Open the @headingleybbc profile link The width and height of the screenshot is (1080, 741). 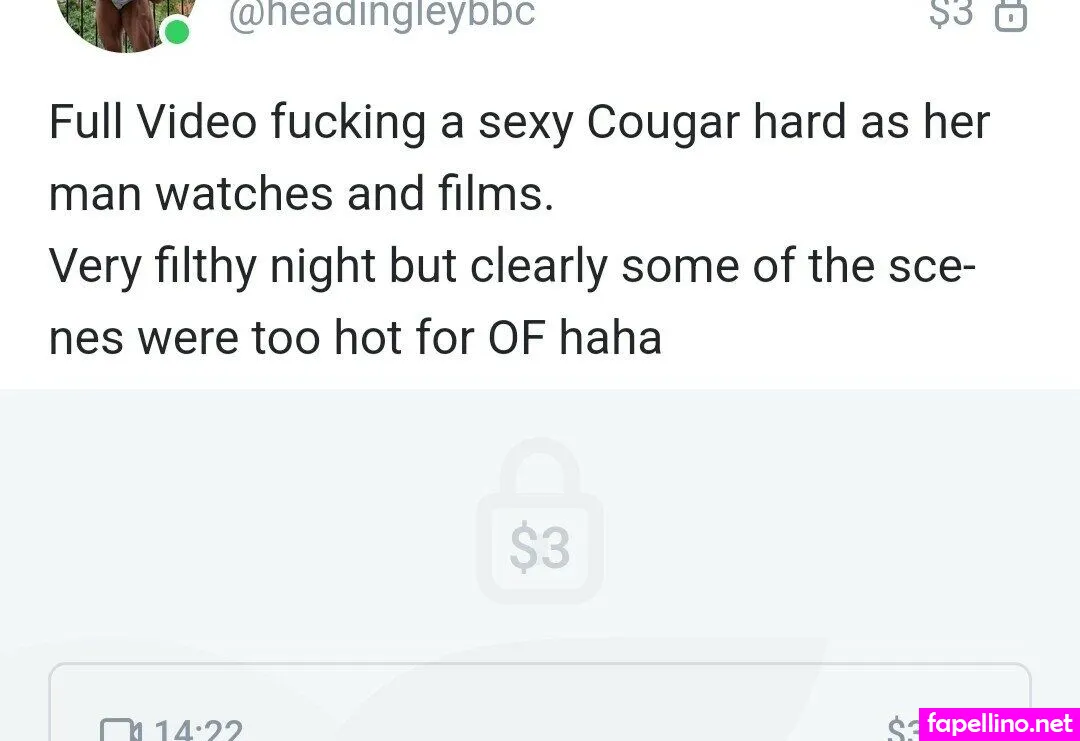pyautogui.click(x=382, y=14)
